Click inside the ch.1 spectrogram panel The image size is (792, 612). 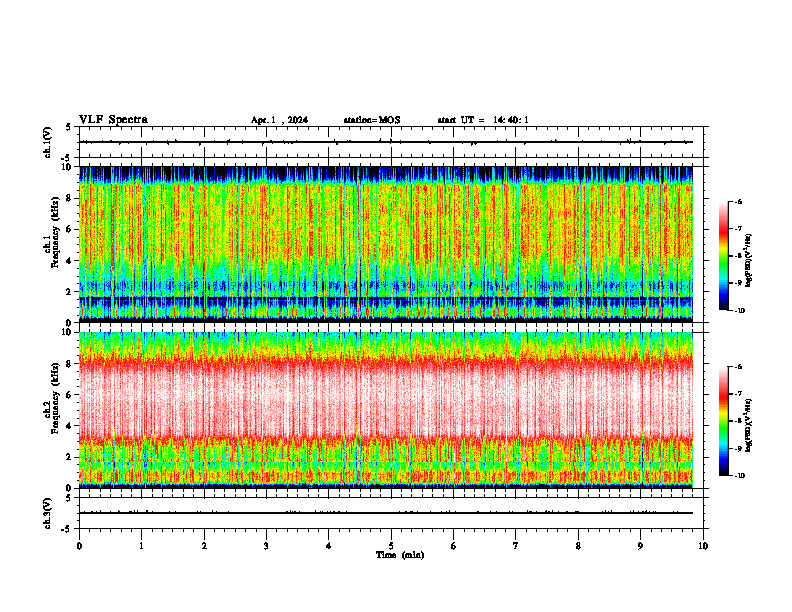coord(386,244)
